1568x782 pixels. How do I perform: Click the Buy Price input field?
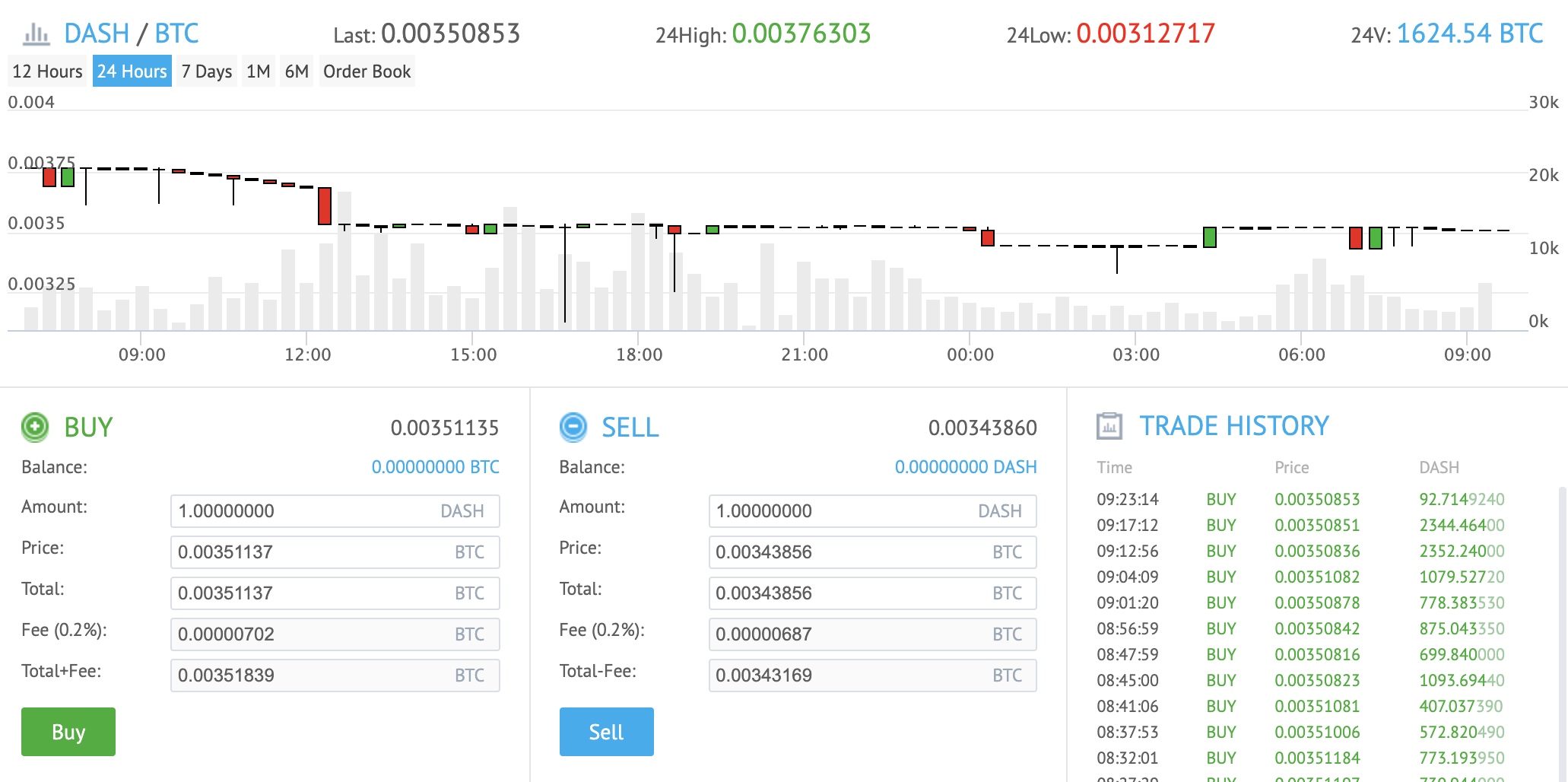(335, 552)
